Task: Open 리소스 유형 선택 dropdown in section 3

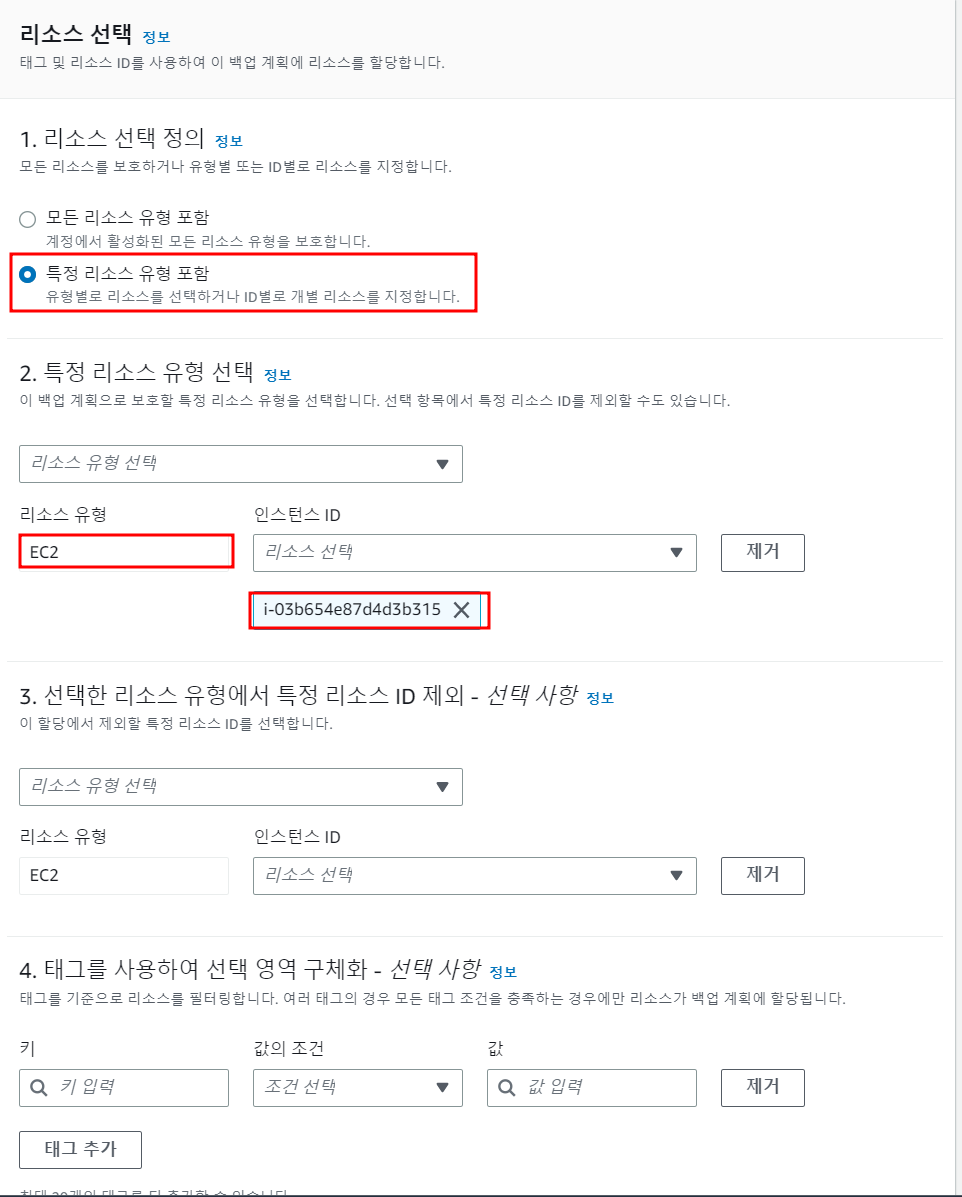Action: tap(240, 787)
